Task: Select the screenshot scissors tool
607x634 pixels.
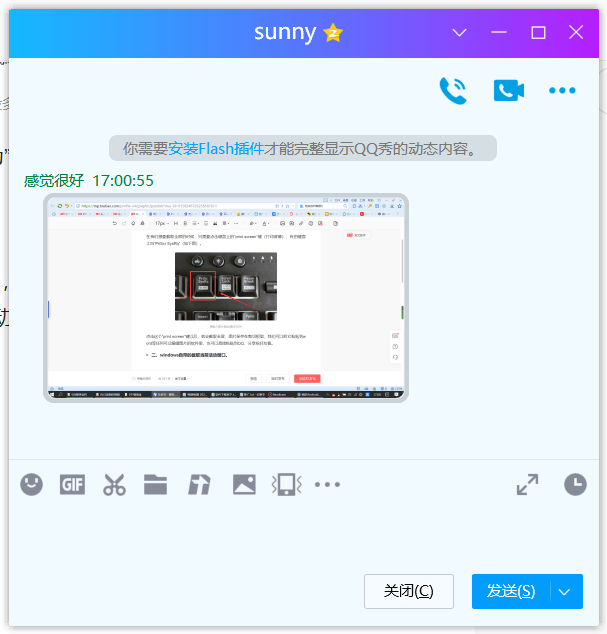Action: 114,485
